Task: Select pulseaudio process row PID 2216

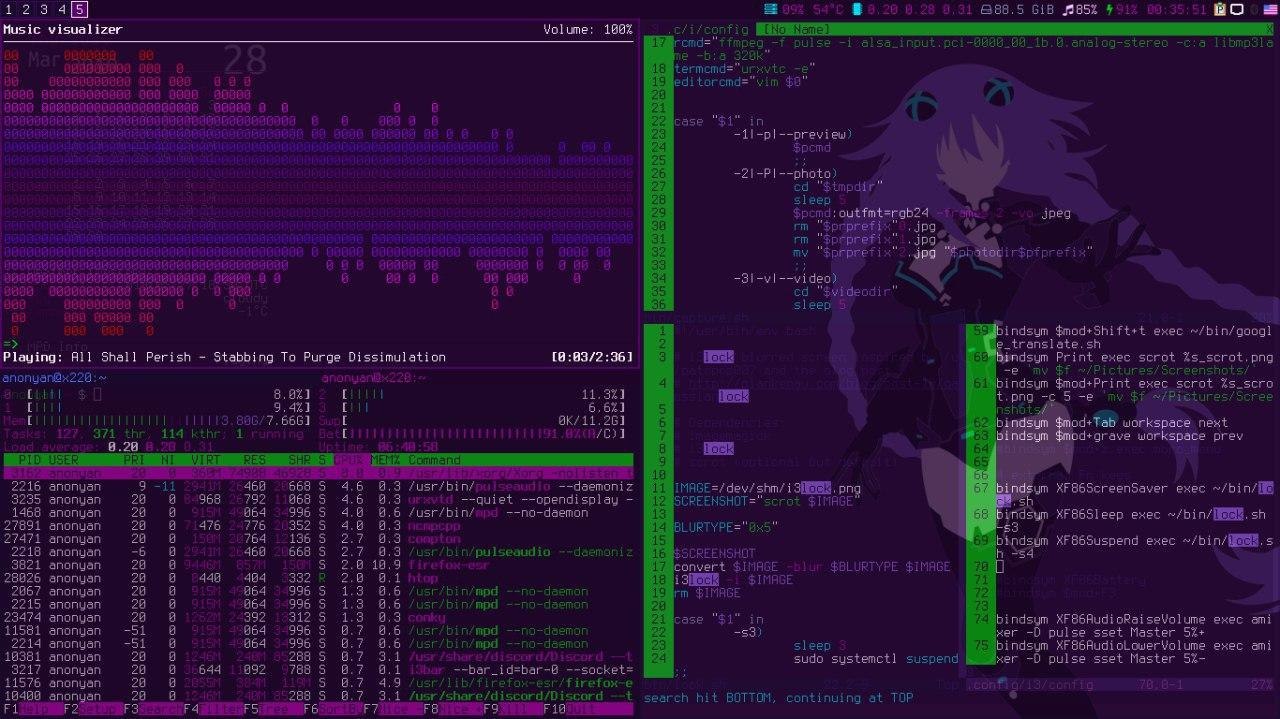Action: (317, 487)
